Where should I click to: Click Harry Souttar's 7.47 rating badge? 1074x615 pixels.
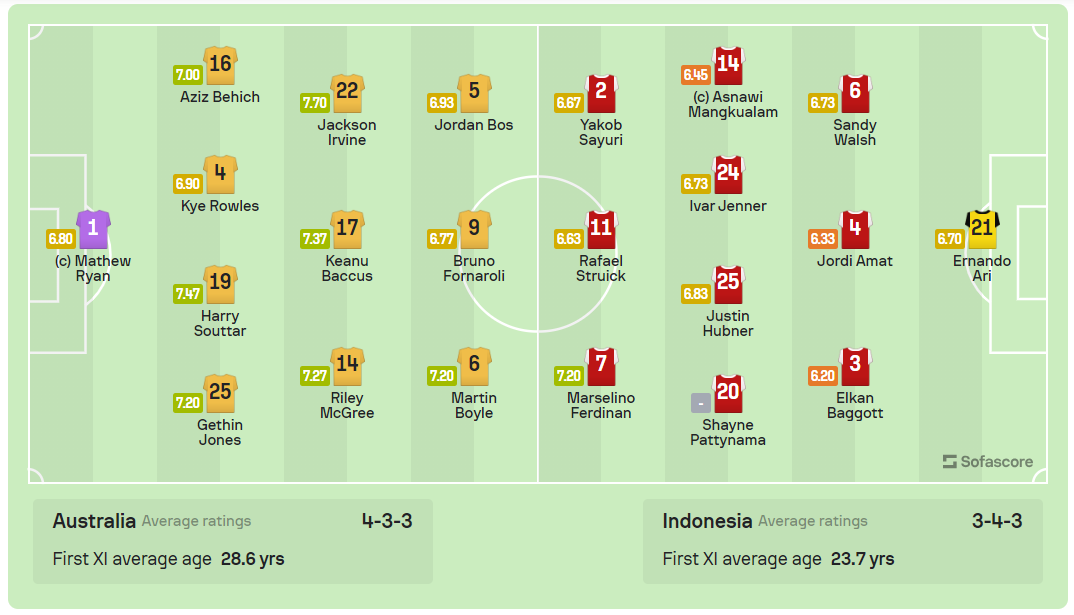188,293
